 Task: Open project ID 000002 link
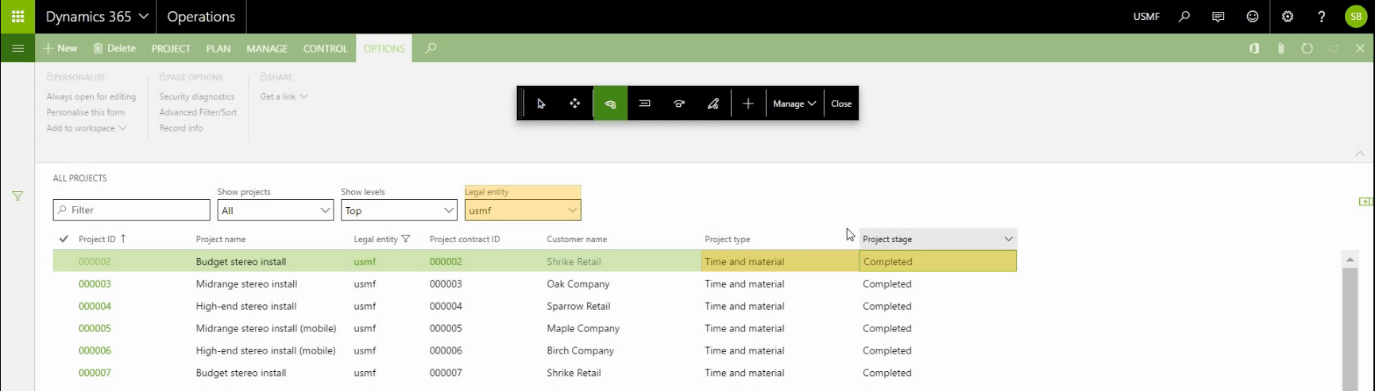click(x=95, y=262)
